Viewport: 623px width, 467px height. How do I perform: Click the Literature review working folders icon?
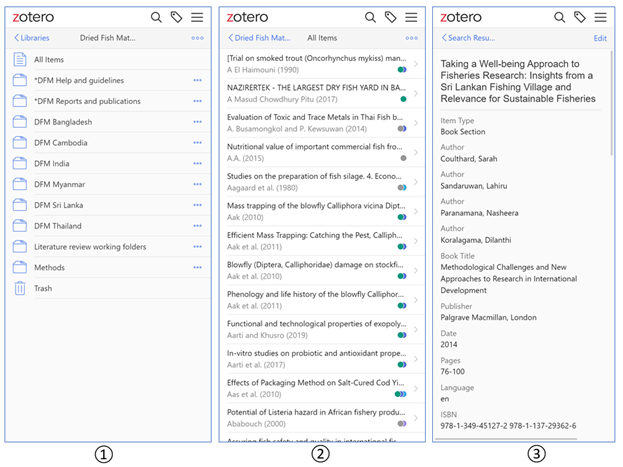point(20,246)
